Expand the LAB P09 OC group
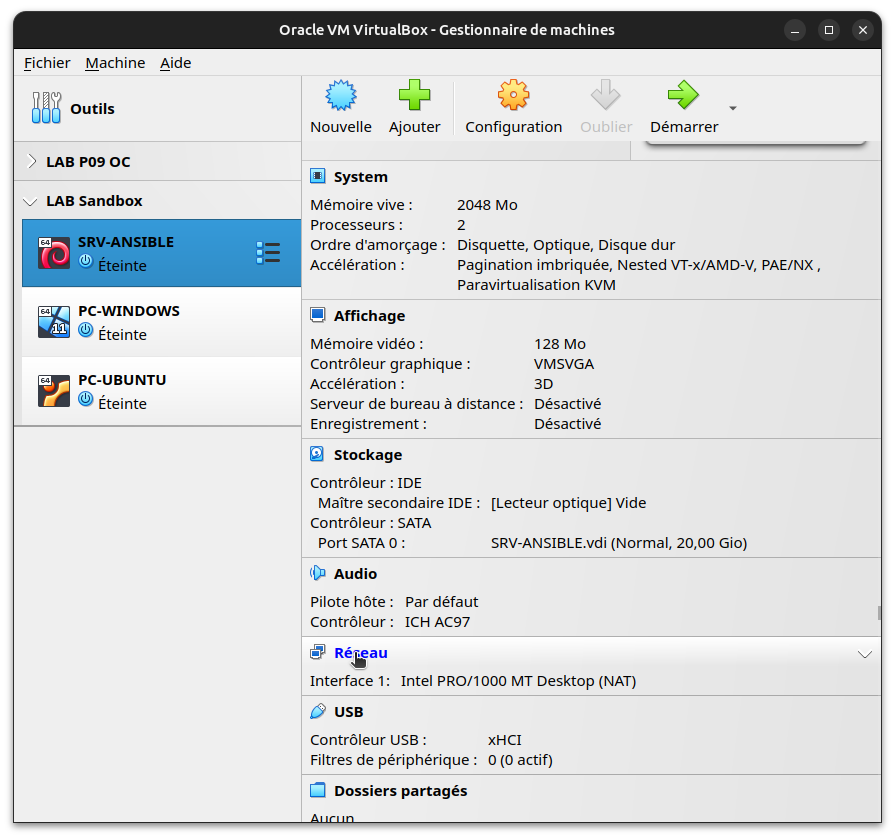This screenshot has height=839, width=895. pos(30,160)
